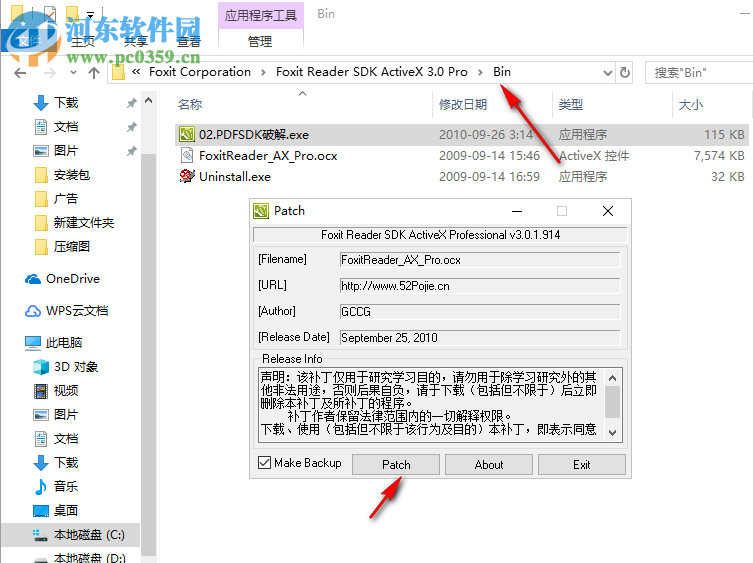Toggle the Make Backup checkbox
The image size is (753, 563).
pos(264,463)
